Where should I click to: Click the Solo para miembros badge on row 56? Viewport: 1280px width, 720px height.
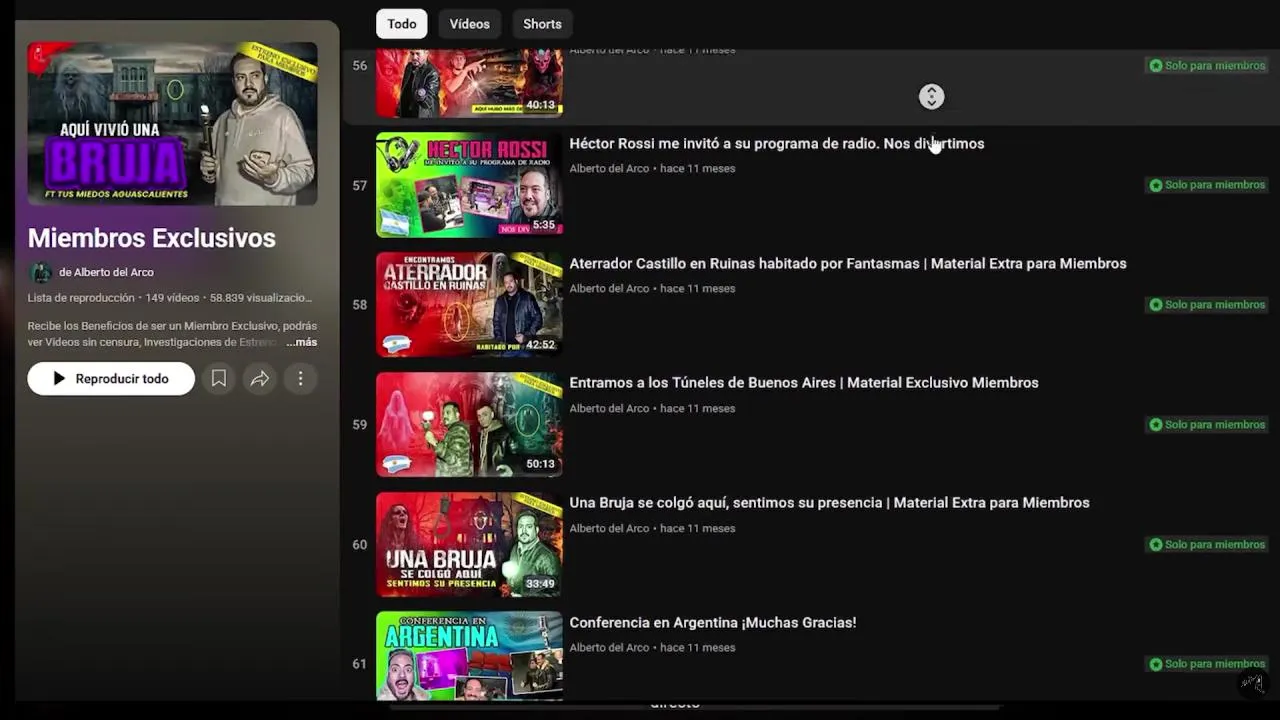tap(1207, 66)
